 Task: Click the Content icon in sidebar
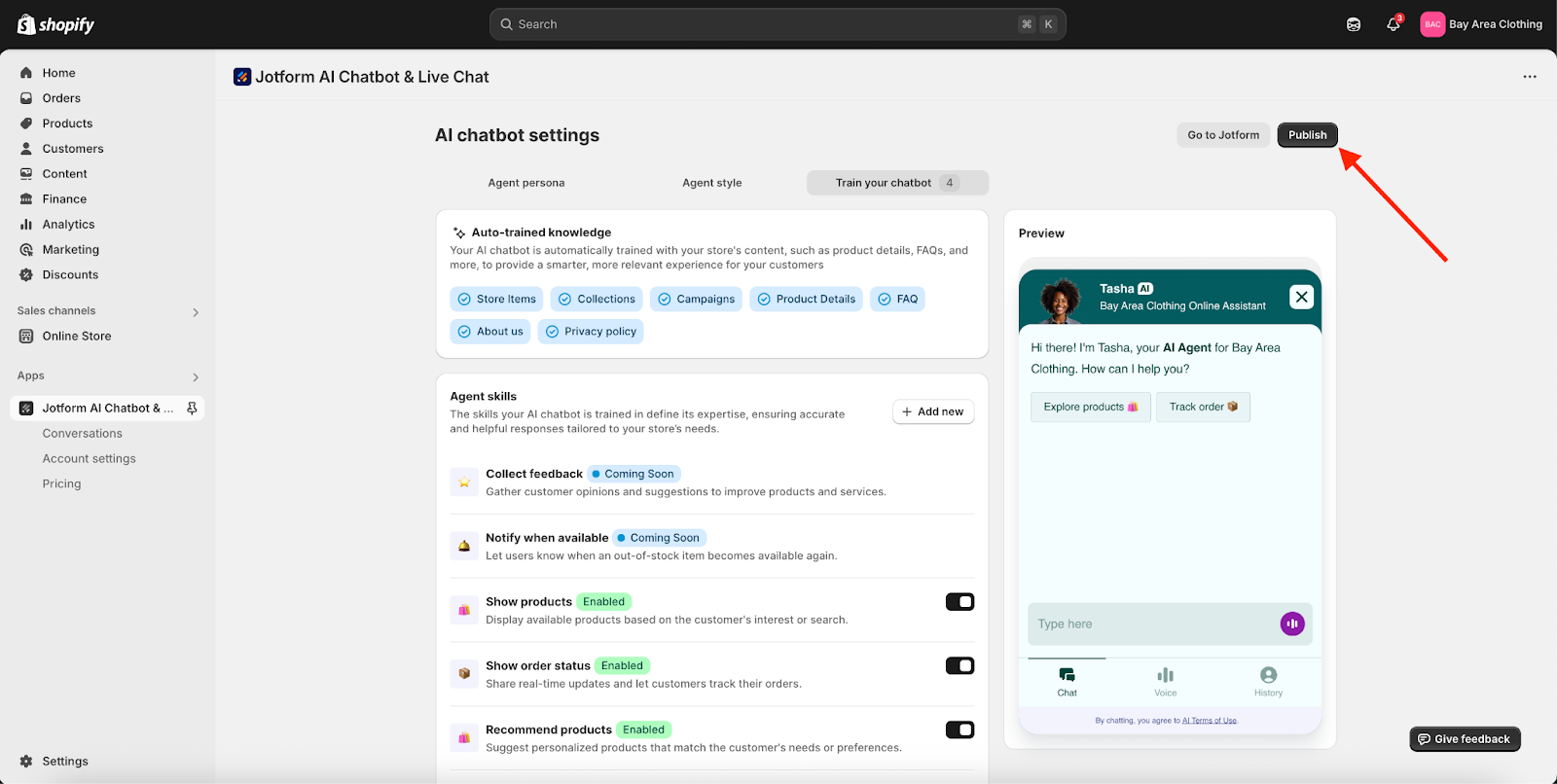click(26, 174)
